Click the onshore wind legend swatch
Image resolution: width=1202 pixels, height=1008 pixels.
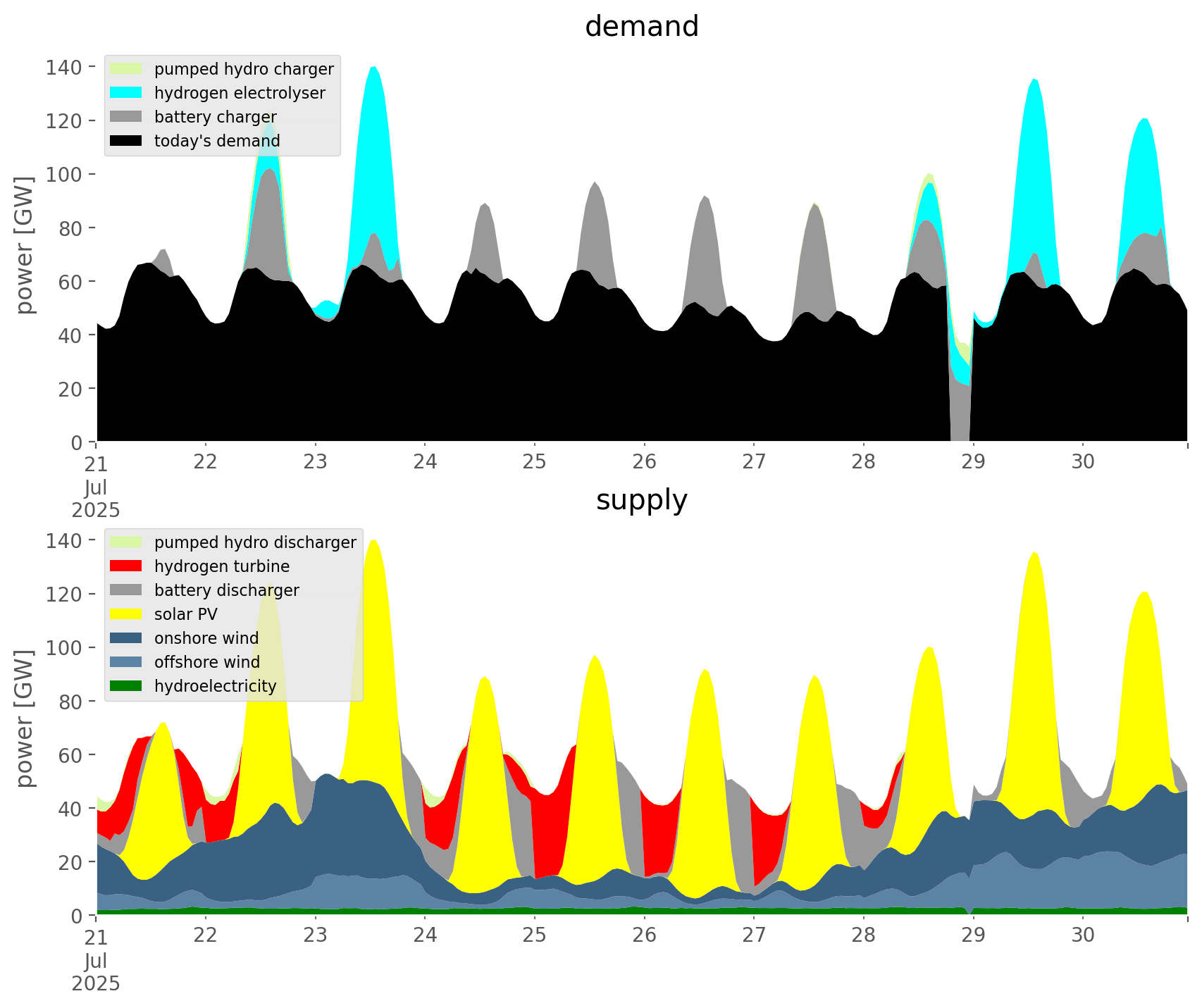tap(125, 638)
